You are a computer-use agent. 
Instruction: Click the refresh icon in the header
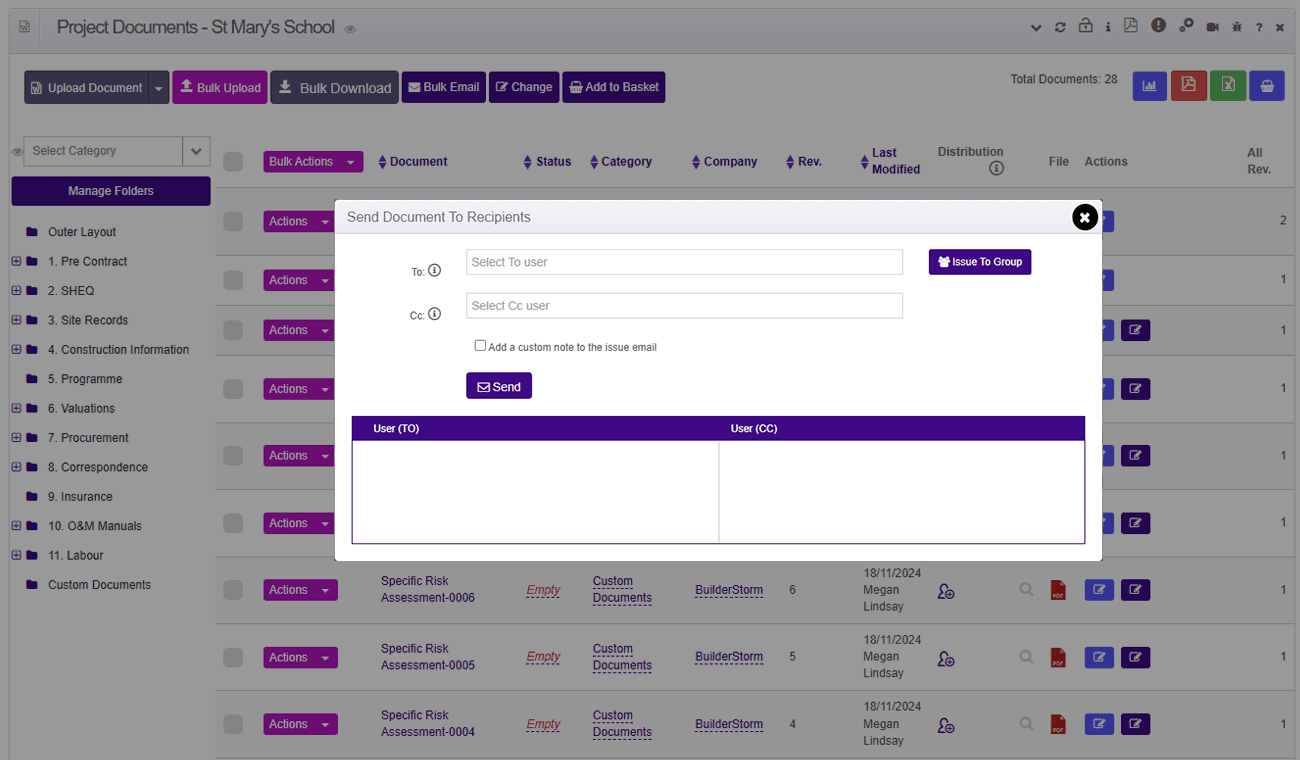click(1060, 27)
